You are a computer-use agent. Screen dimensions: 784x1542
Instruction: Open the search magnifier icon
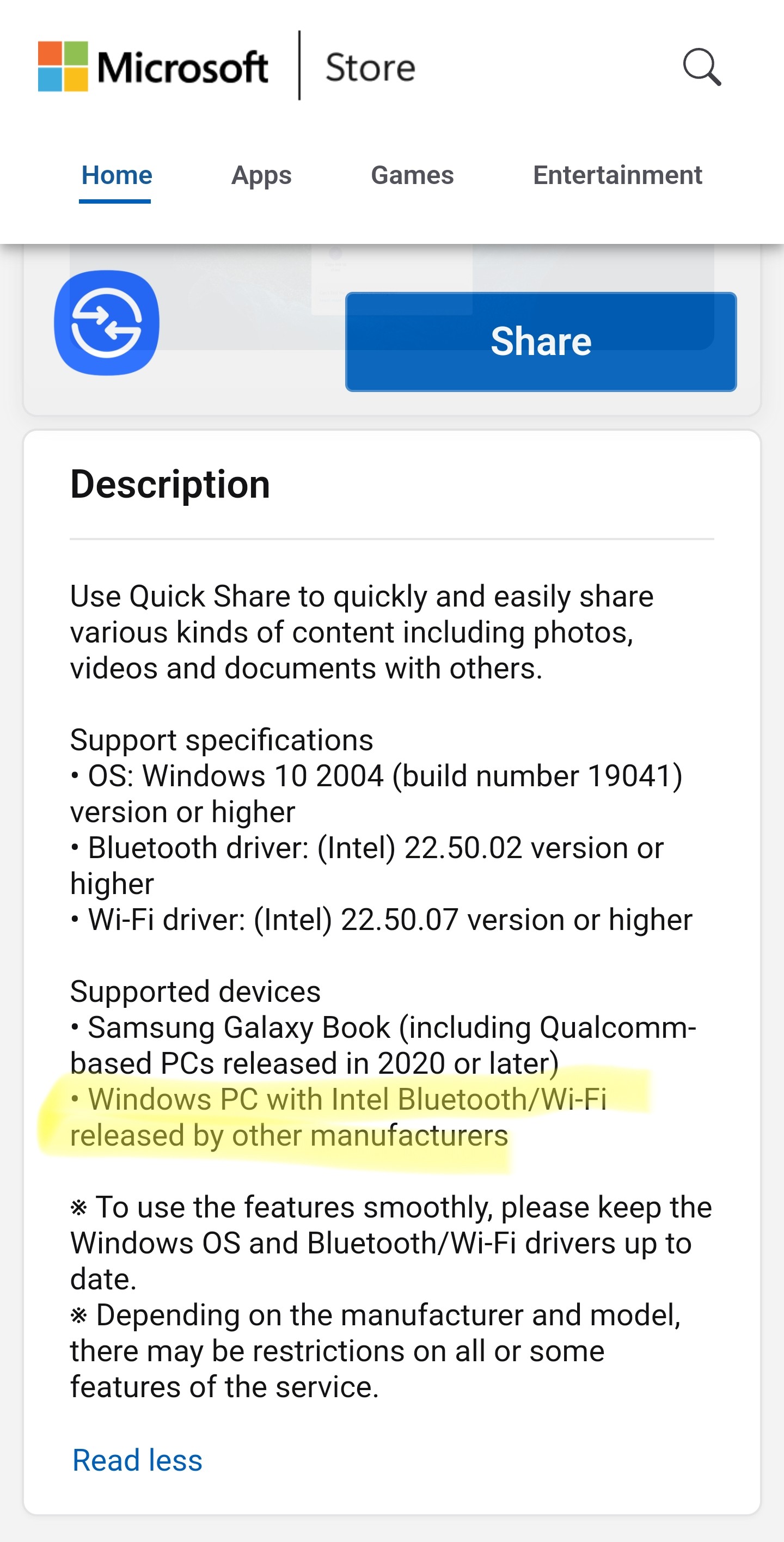point(701,67)
